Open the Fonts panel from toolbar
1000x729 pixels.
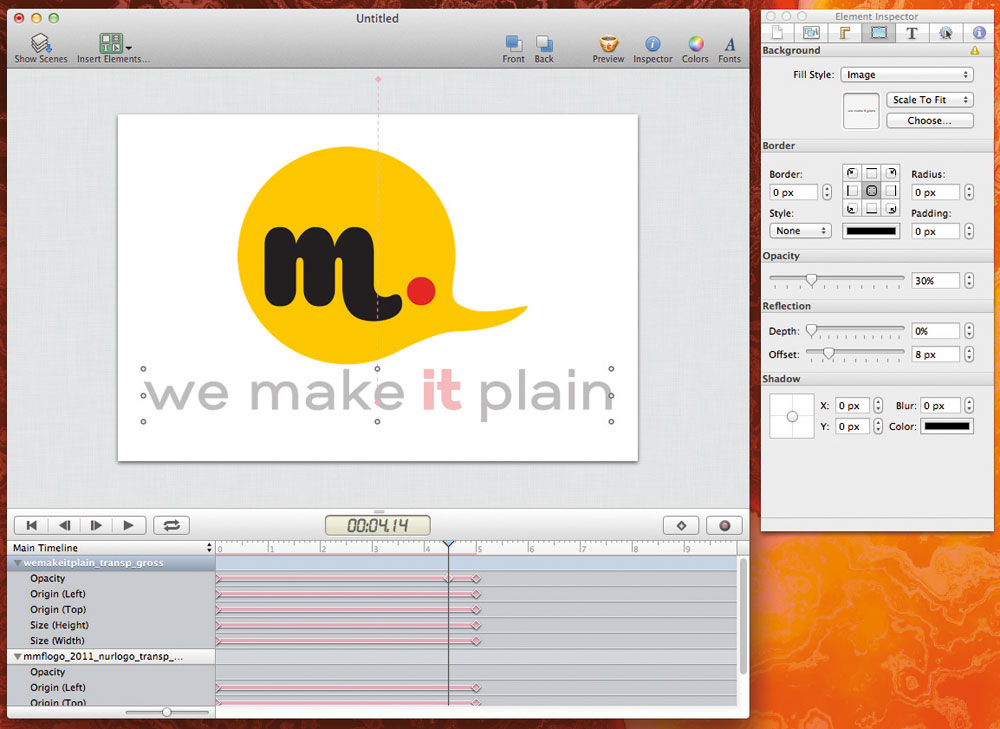(730, 43)
